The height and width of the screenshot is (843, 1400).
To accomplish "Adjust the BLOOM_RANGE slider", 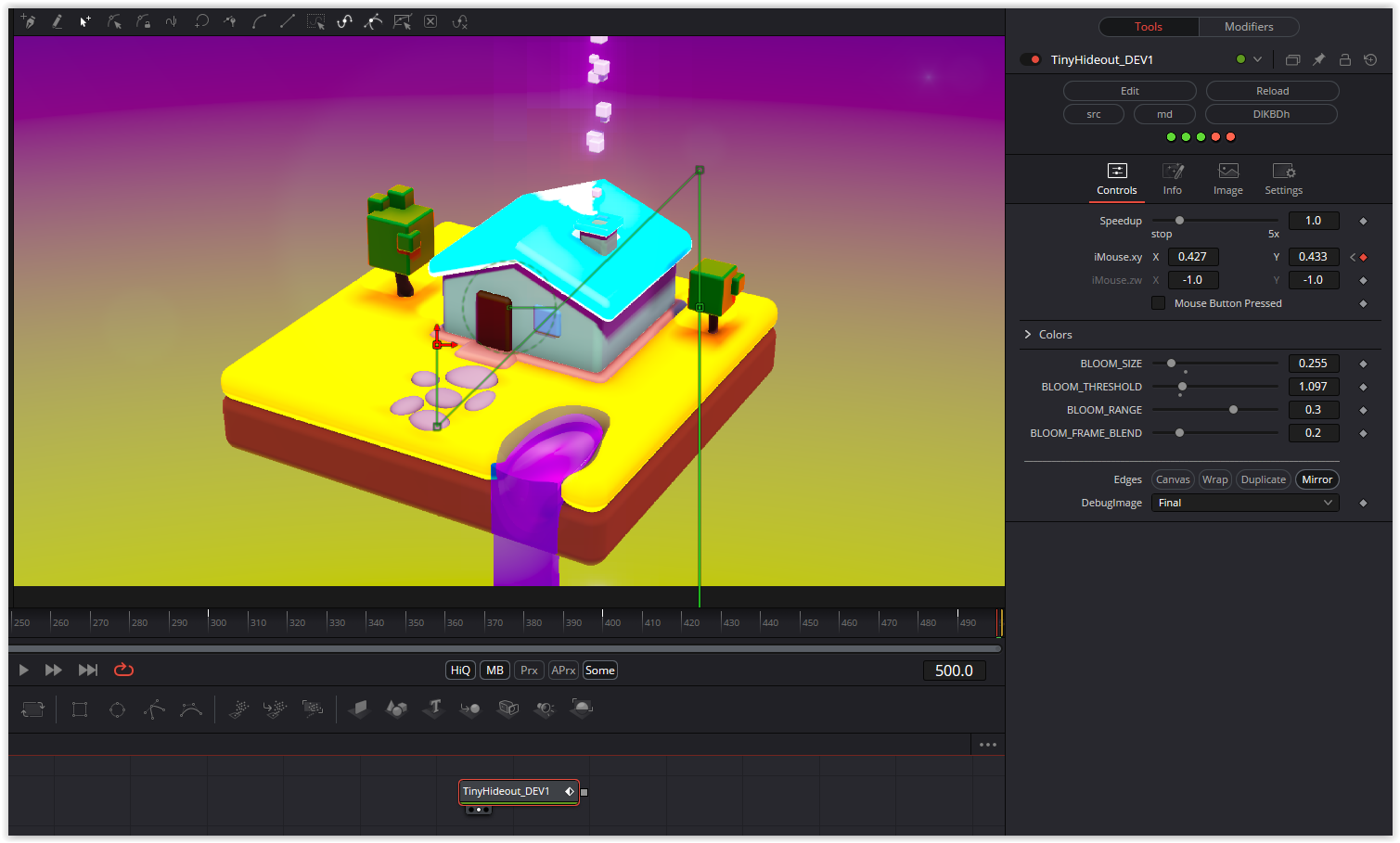I will (1233, 410).
